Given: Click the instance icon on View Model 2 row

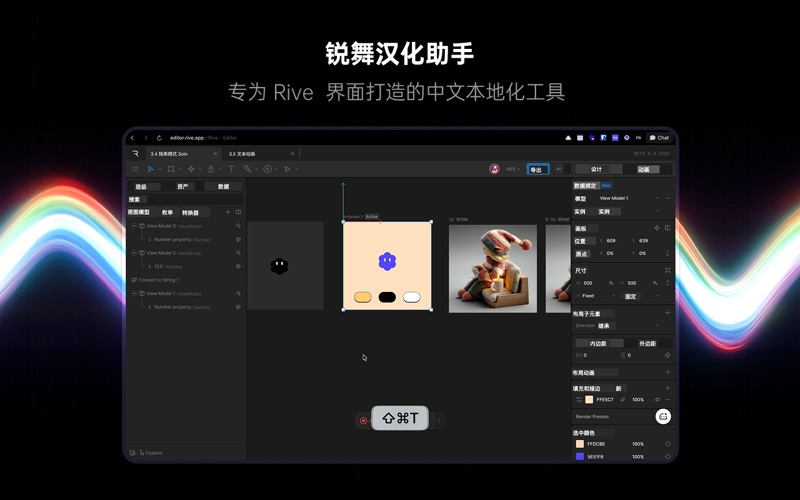Looking at the screenshot, I should point(238,253).
